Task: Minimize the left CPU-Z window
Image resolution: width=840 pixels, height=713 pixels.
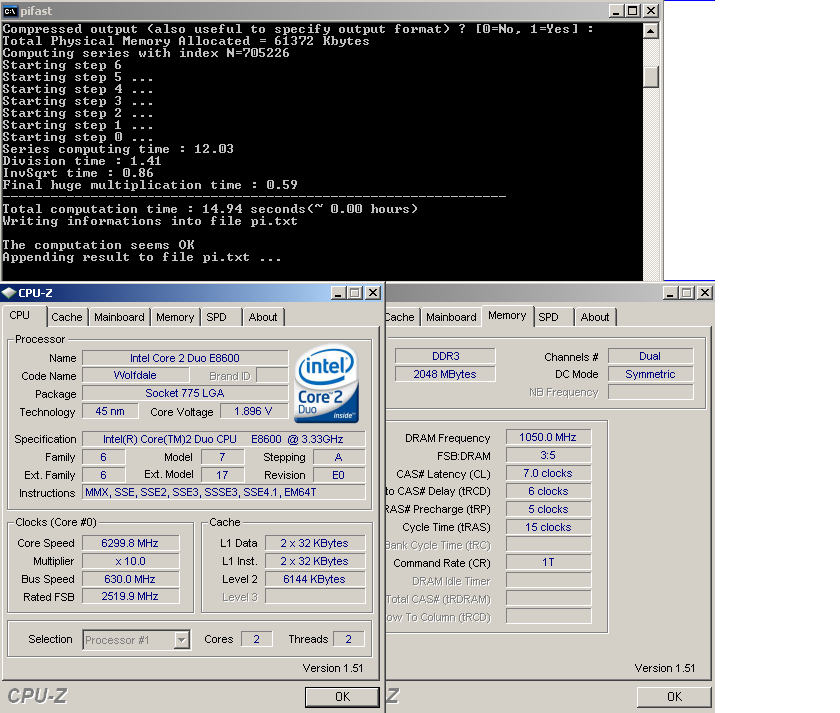Action: coord(338,293)
